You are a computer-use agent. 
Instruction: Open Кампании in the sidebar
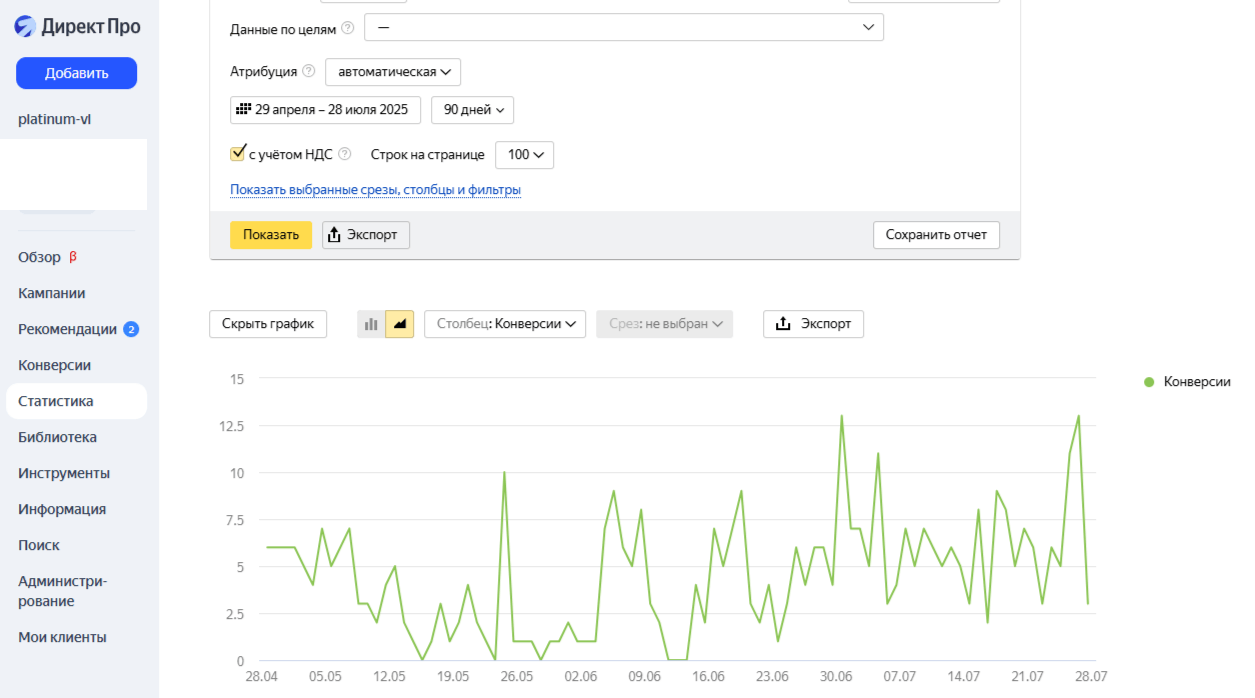[x=52, y=293]
